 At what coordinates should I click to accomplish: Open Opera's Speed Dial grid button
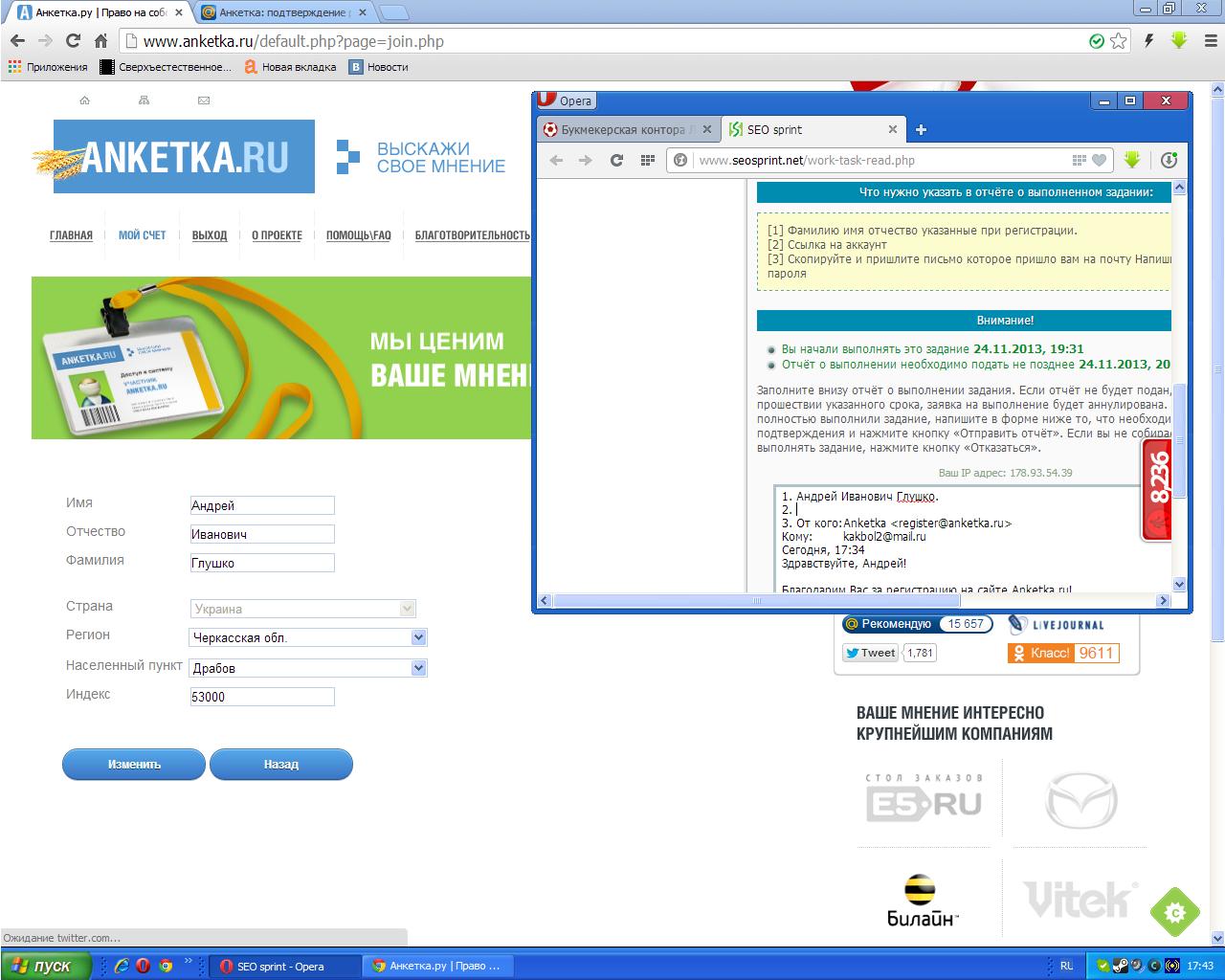pos(647,161)
